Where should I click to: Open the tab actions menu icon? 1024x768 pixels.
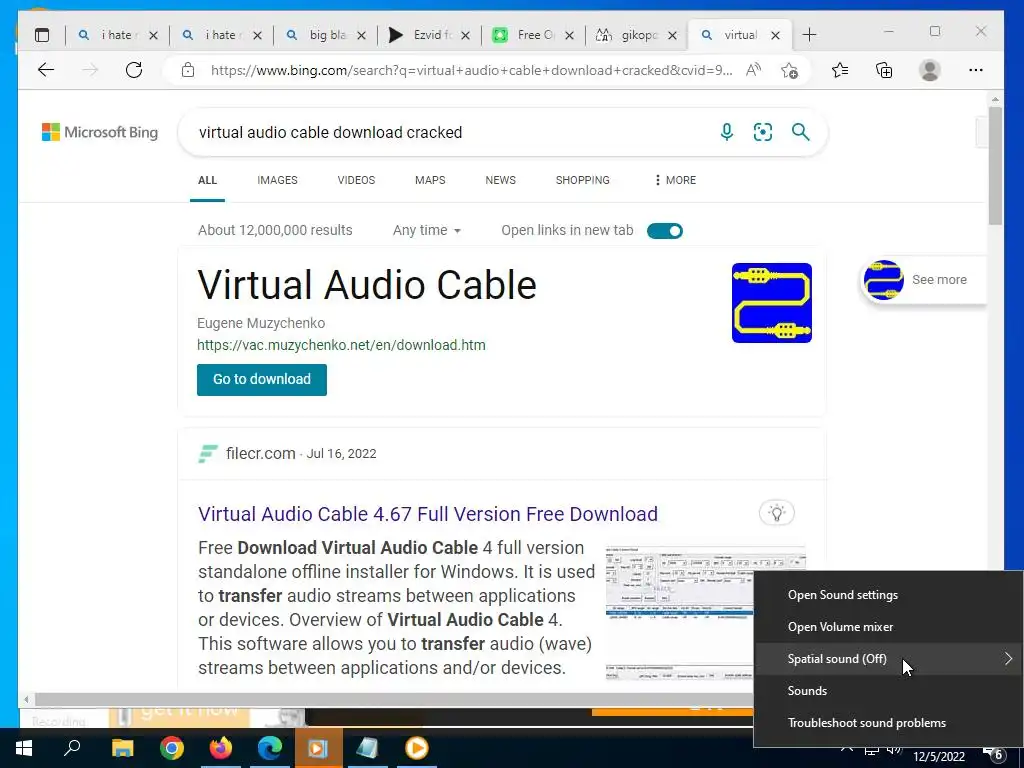pyautogui.click(x=42, y=35)
